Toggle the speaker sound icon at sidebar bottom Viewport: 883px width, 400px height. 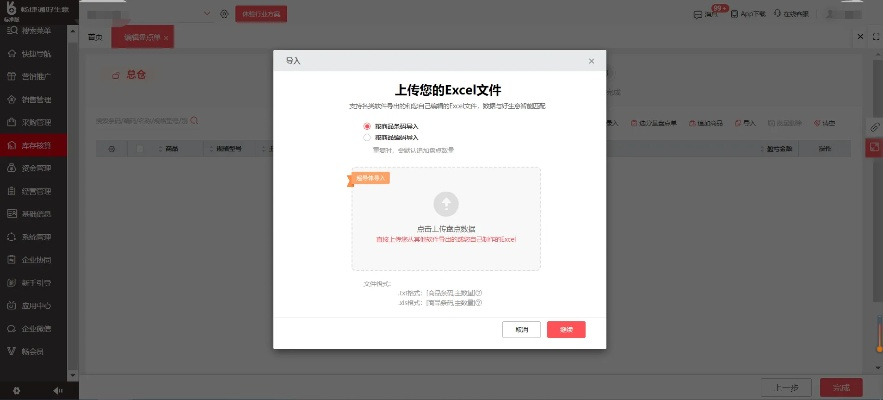(x=57, y=390)
